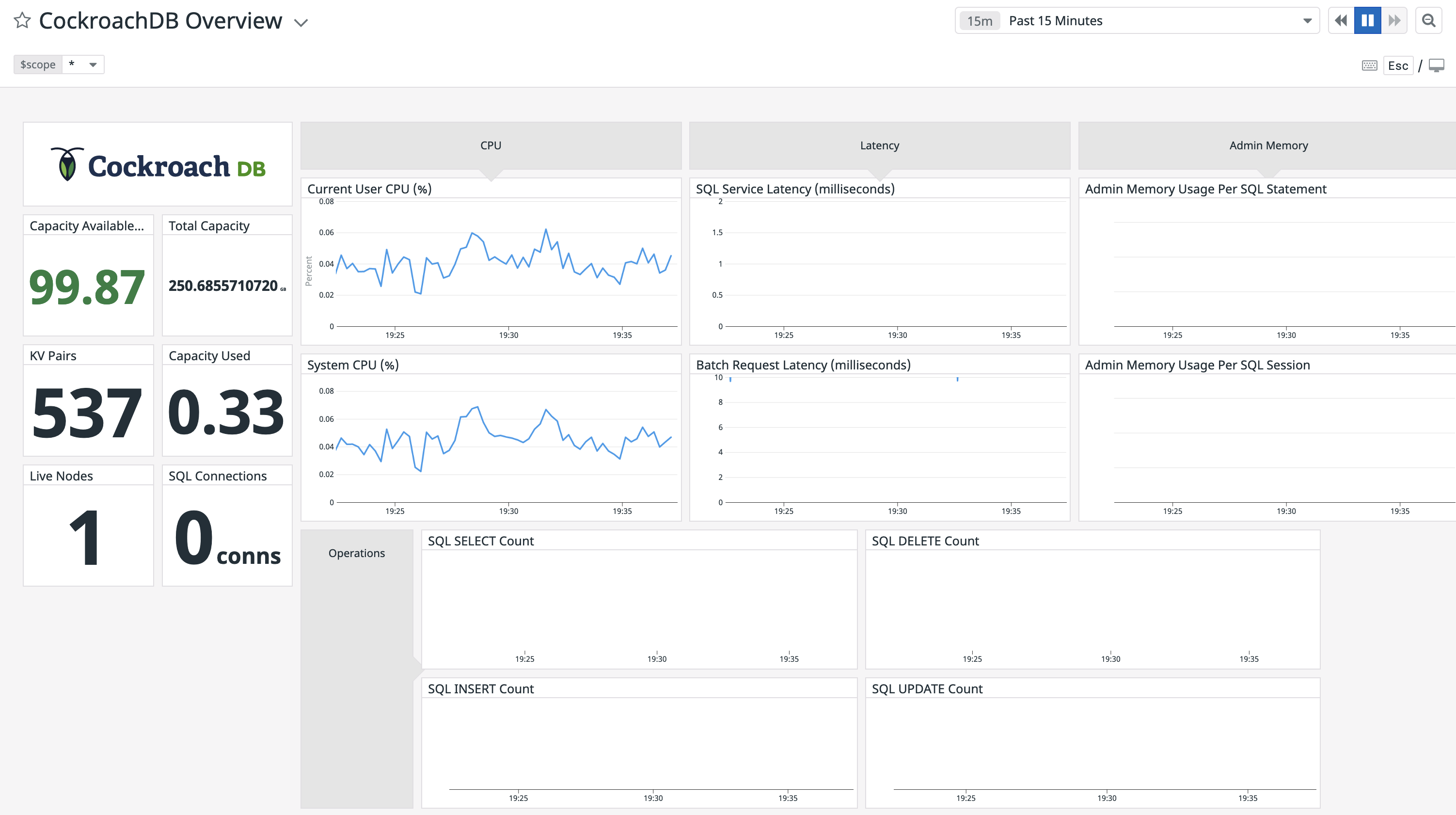Click the zoom-out magnifier icon
This screenshot has width=1456, height=815.
coord(1430,20)
